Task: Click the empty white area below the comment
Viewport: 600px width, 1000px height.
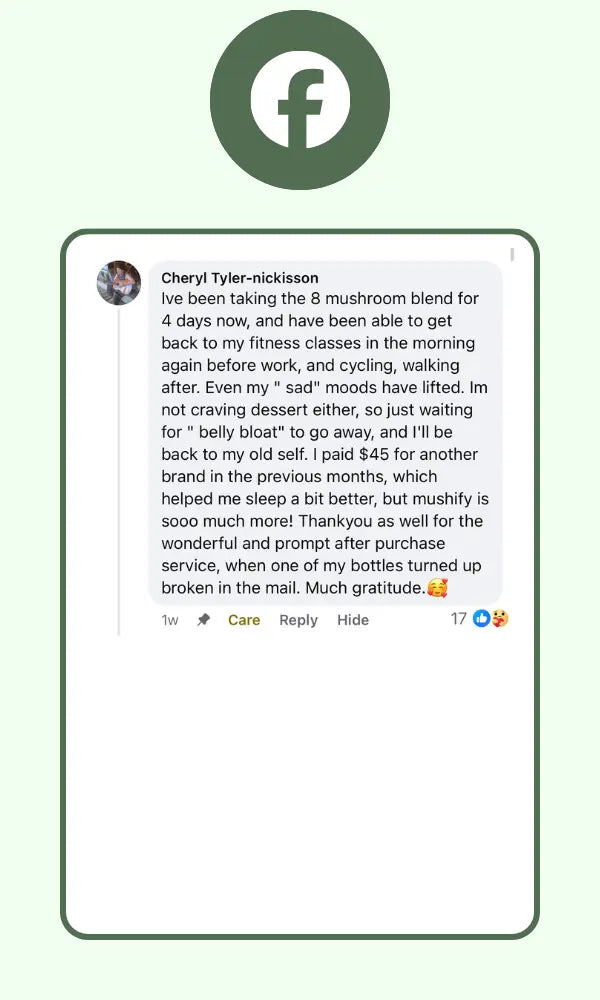Action: pyautogui.click(x=300, y=780)
